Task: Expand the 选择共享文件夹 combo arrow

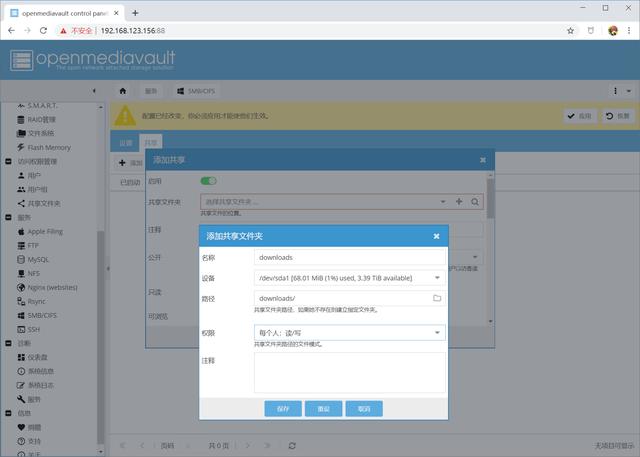Action: (443, 202)
